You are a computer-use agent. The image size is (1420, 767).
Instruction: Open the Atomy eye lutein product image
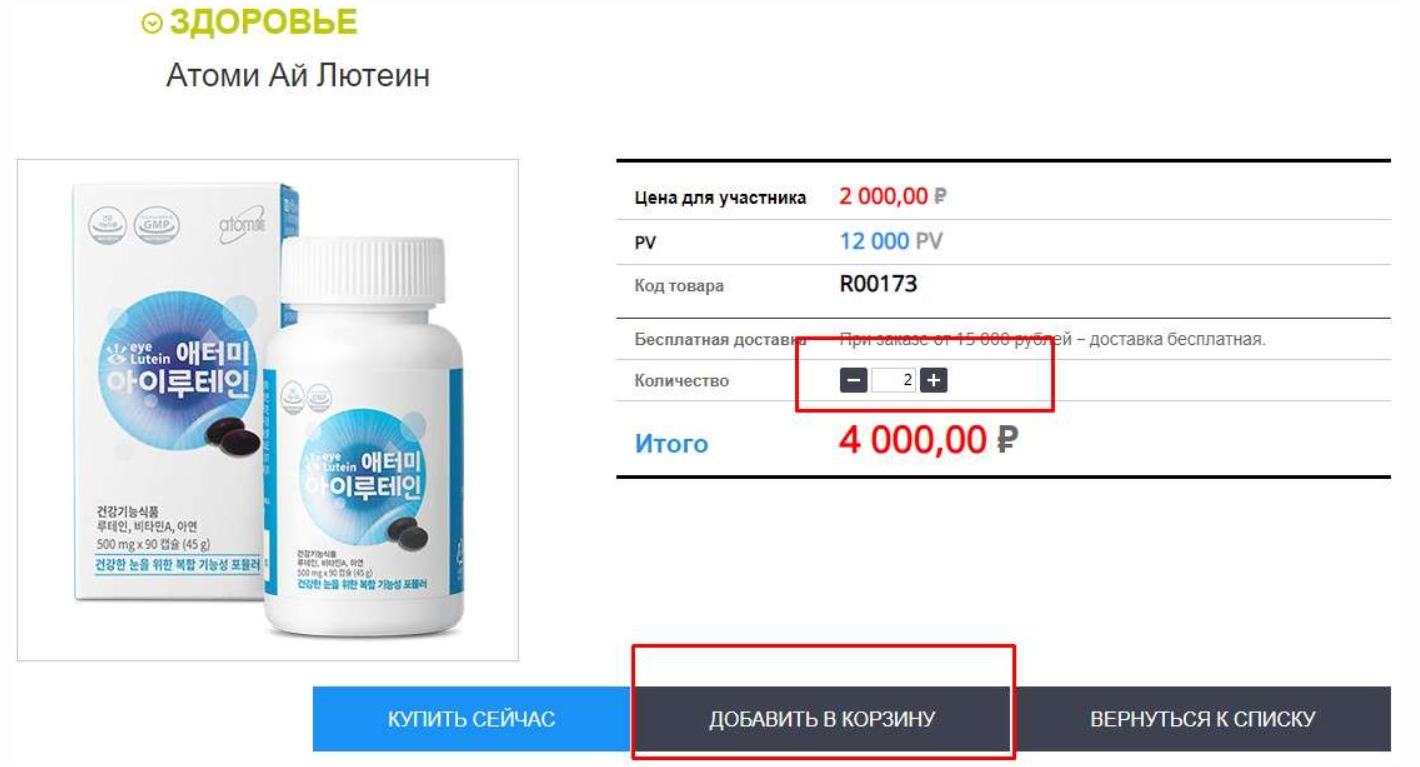pyautogui.click(x=268, y=410)
